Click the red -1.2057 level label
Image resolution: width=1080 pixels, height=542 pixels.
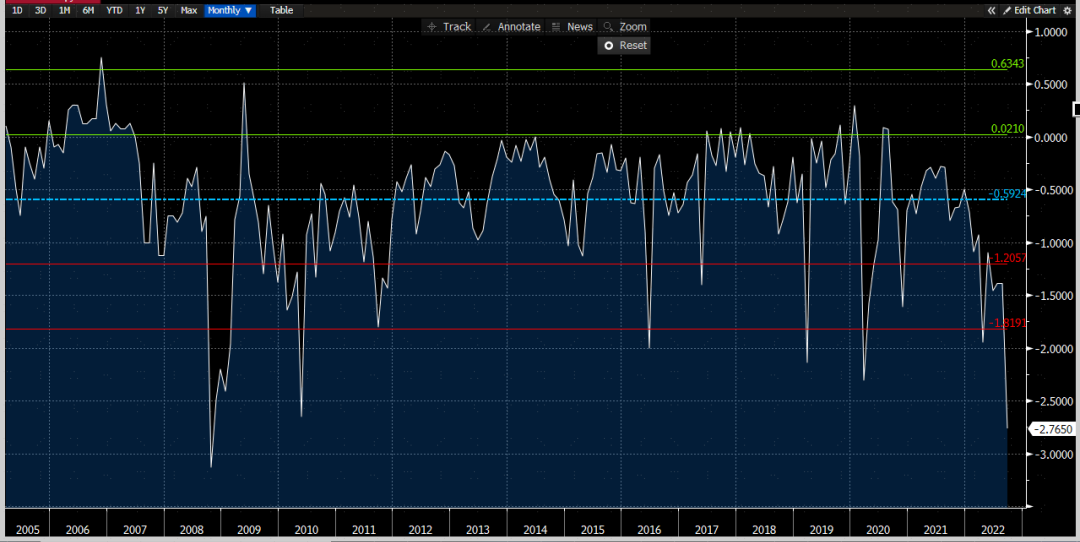coord(1008,258)
